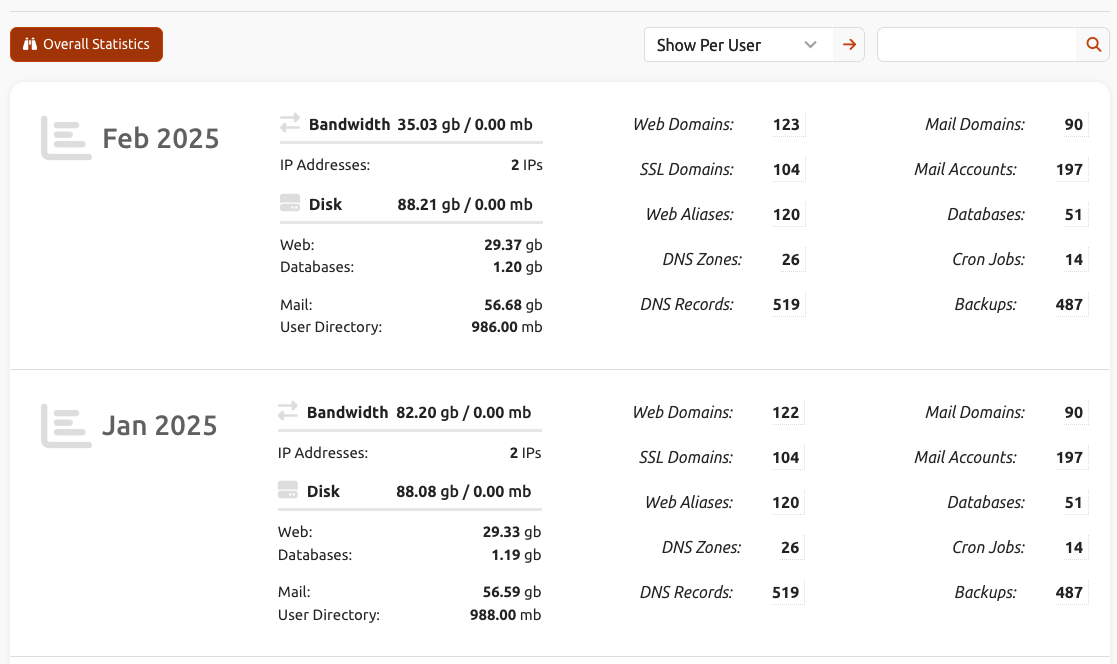The width and height of the screenshot is (1117, 664).
Task: Click Feb web disk usage 29.37 gb
Action: tap(513, 244)
